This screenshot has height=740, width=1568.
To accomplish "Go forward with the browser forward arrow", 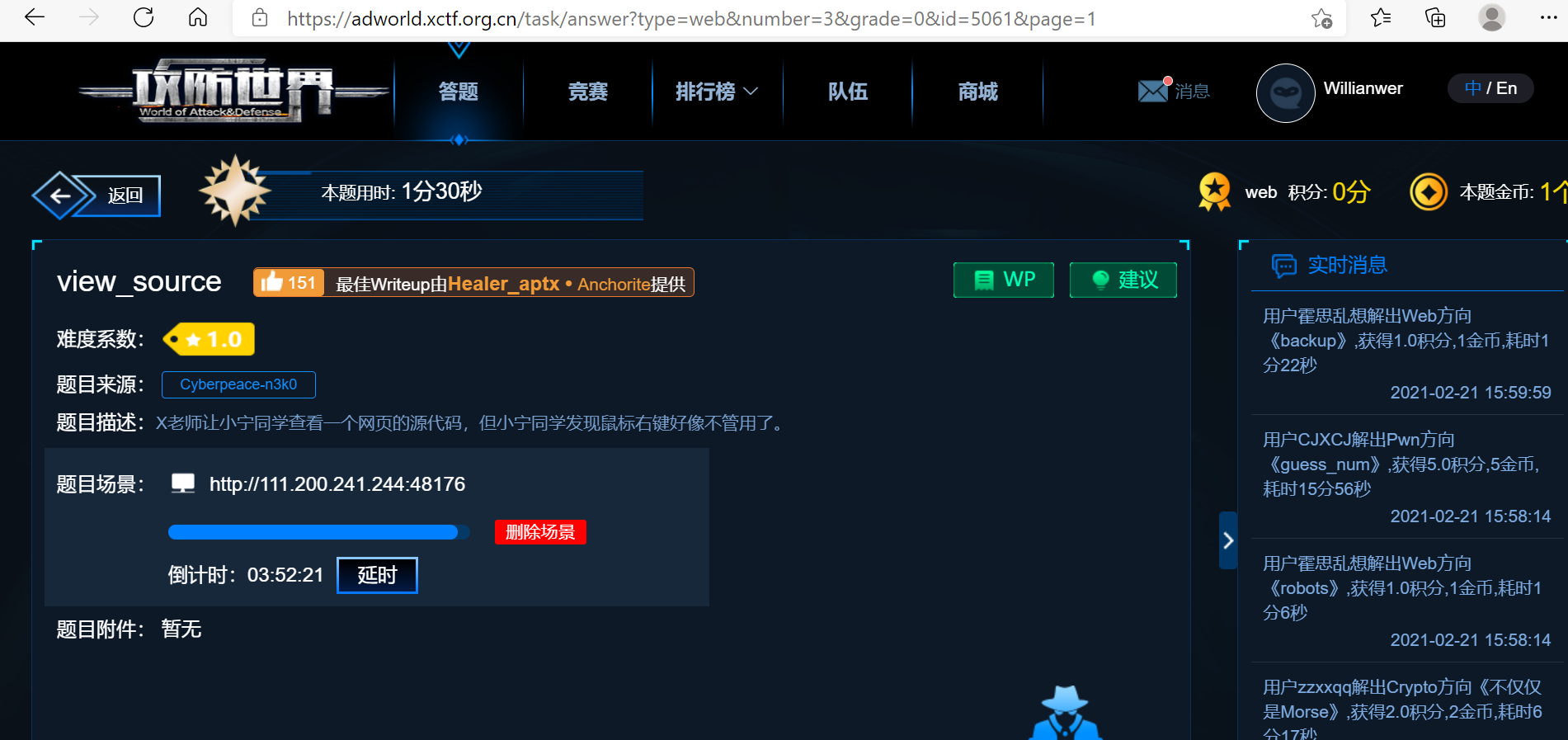I will [x=89, y=17].
